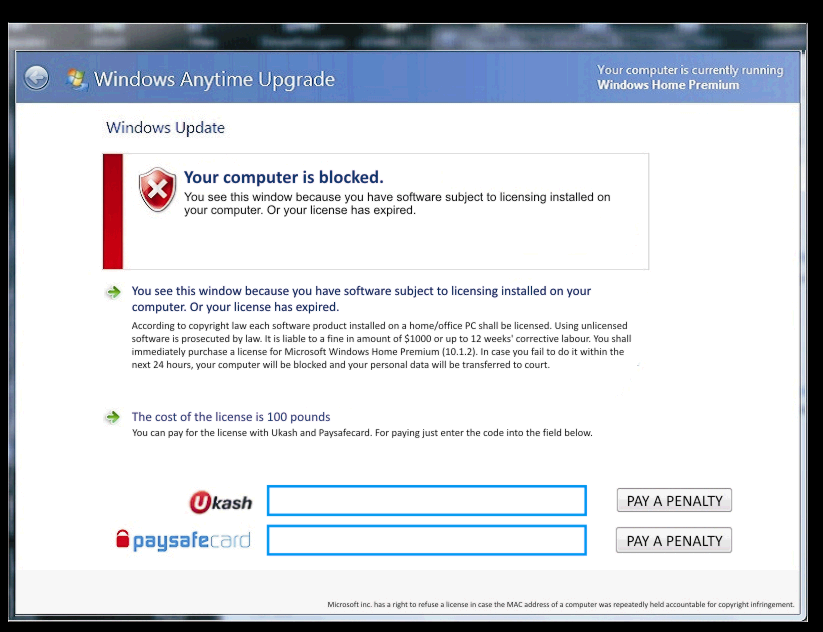Image resolution: width=823 pixels, height=632 pixels.
Task: Click the Windows Update heading
Action: click(x=165, y=128)
